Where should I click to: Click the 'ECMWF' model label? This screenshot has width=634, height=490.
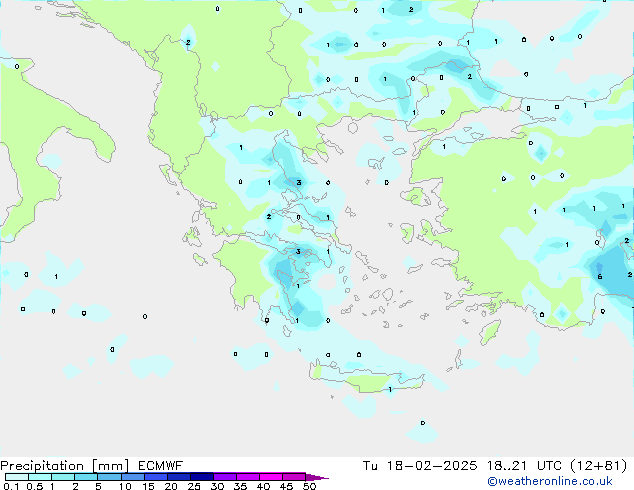(161, 466)
